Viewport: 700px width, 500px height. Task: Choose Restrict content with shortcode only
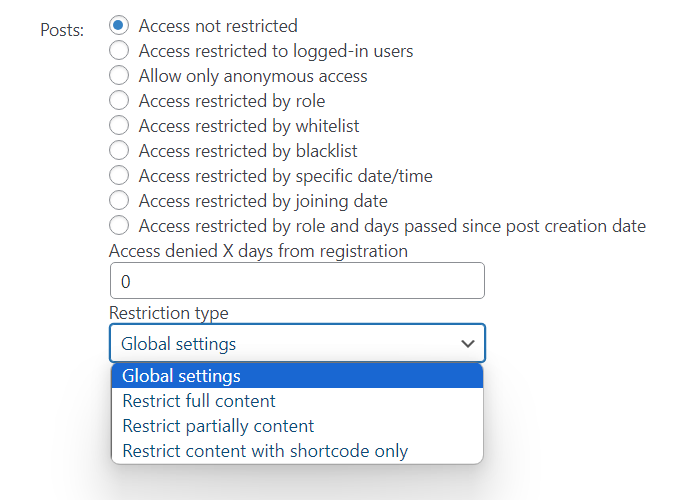(x=297, y=451)
